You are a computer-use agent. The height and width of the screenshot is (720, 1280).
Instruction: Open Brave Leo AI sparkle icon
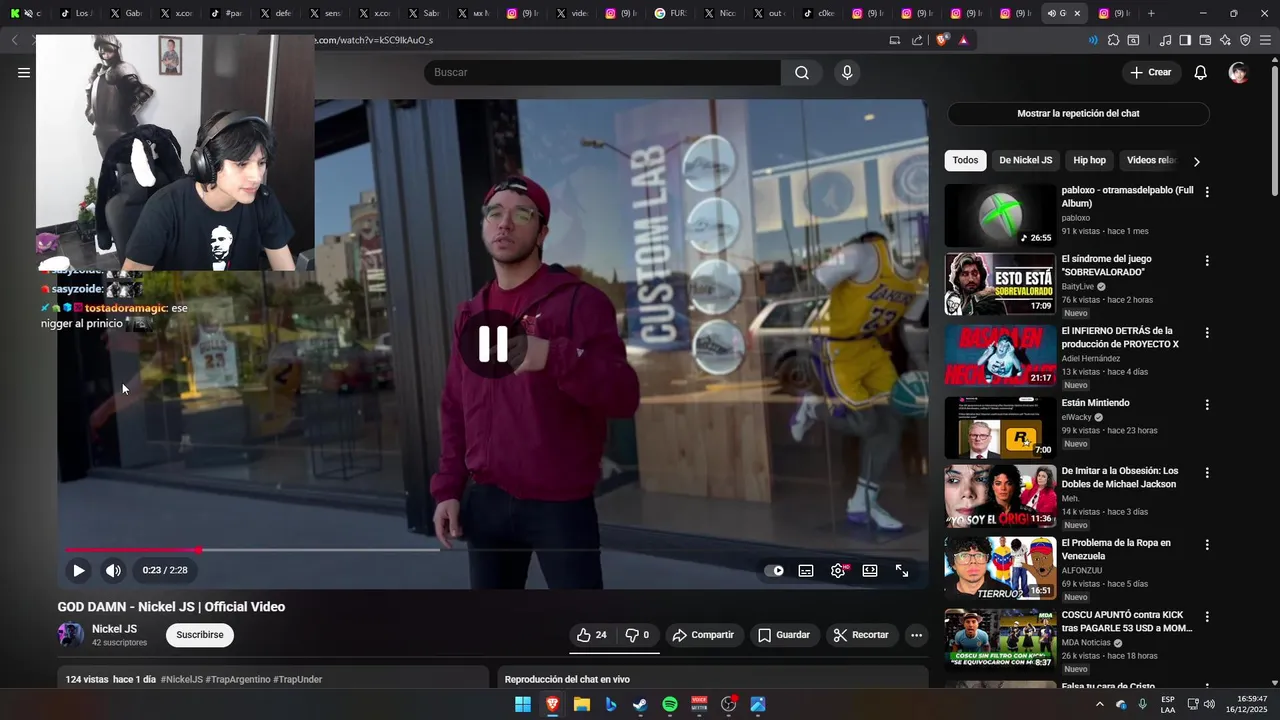click(x=1225, y=40)
